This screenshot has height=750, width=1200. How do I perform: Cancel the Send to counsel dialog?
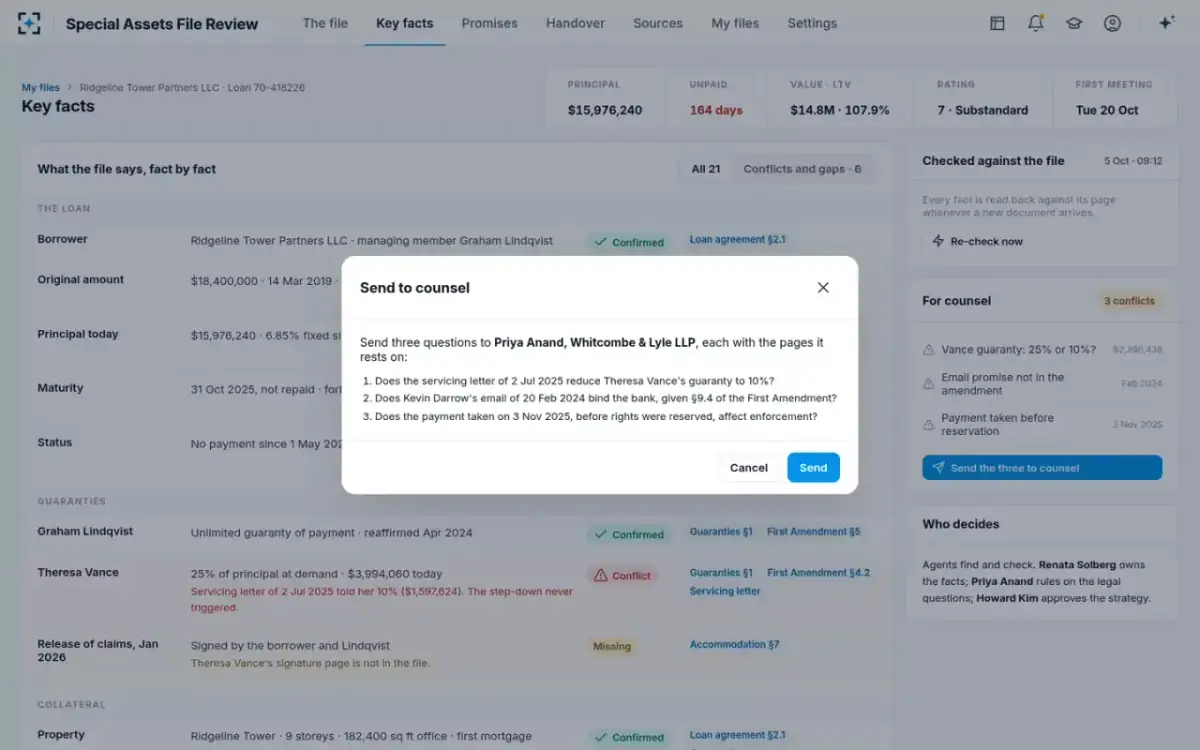pos(749,467)
